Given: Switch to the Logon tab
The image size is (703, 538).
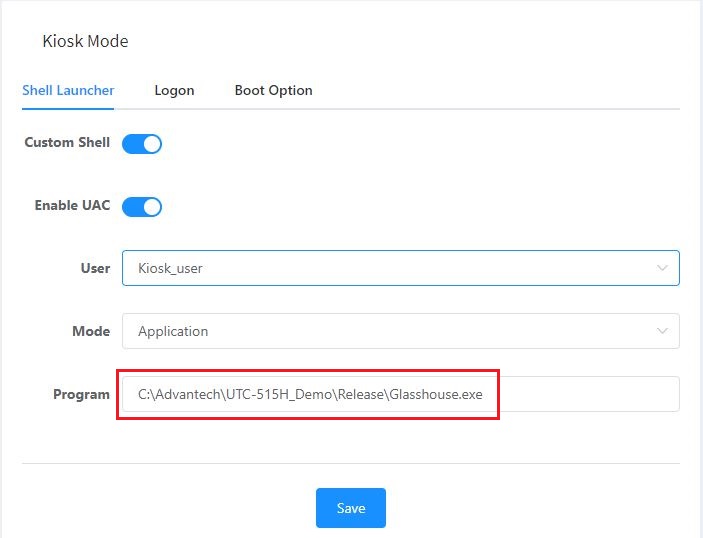Looking at the screenshot, I should [174, 90].
